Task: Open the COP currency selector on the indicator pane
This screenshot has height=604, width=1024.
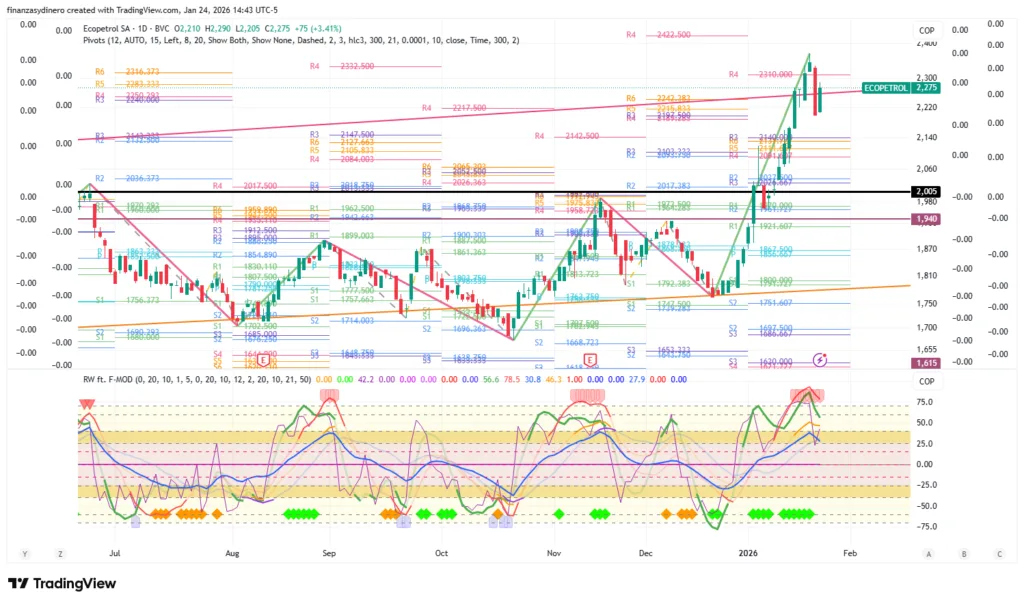Action: pos(926,381)
